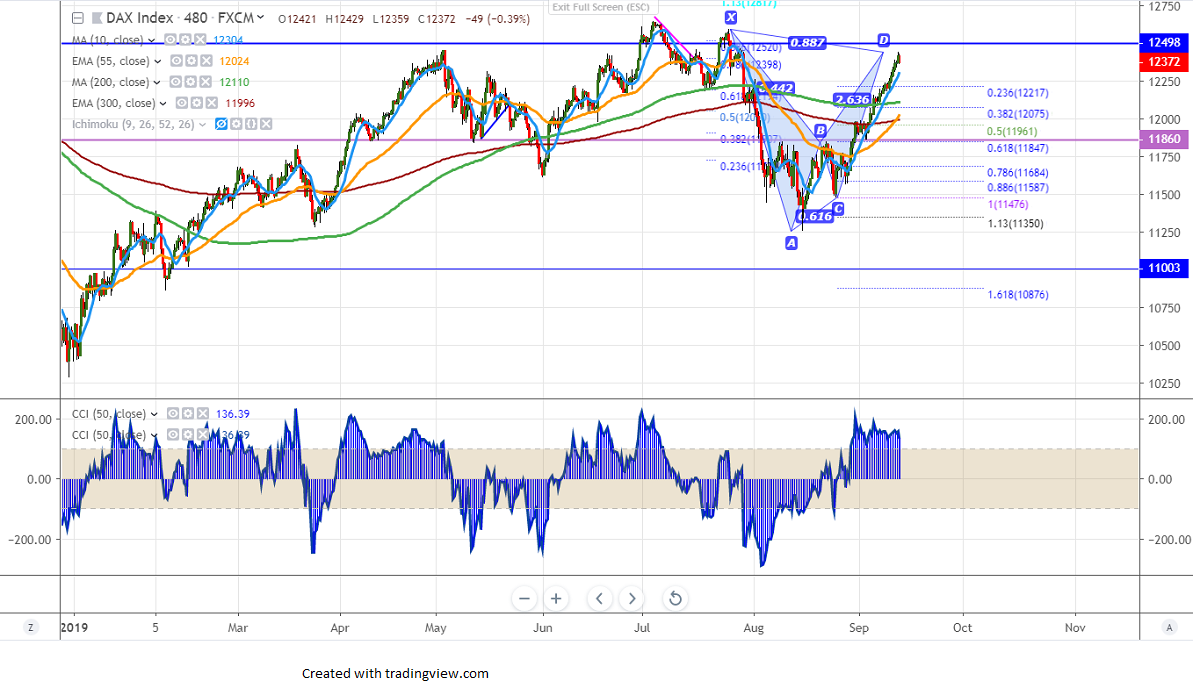1193x681 pixels.
Task: Remove the EMA (300, close) indicator
Action: click(211, 103)
